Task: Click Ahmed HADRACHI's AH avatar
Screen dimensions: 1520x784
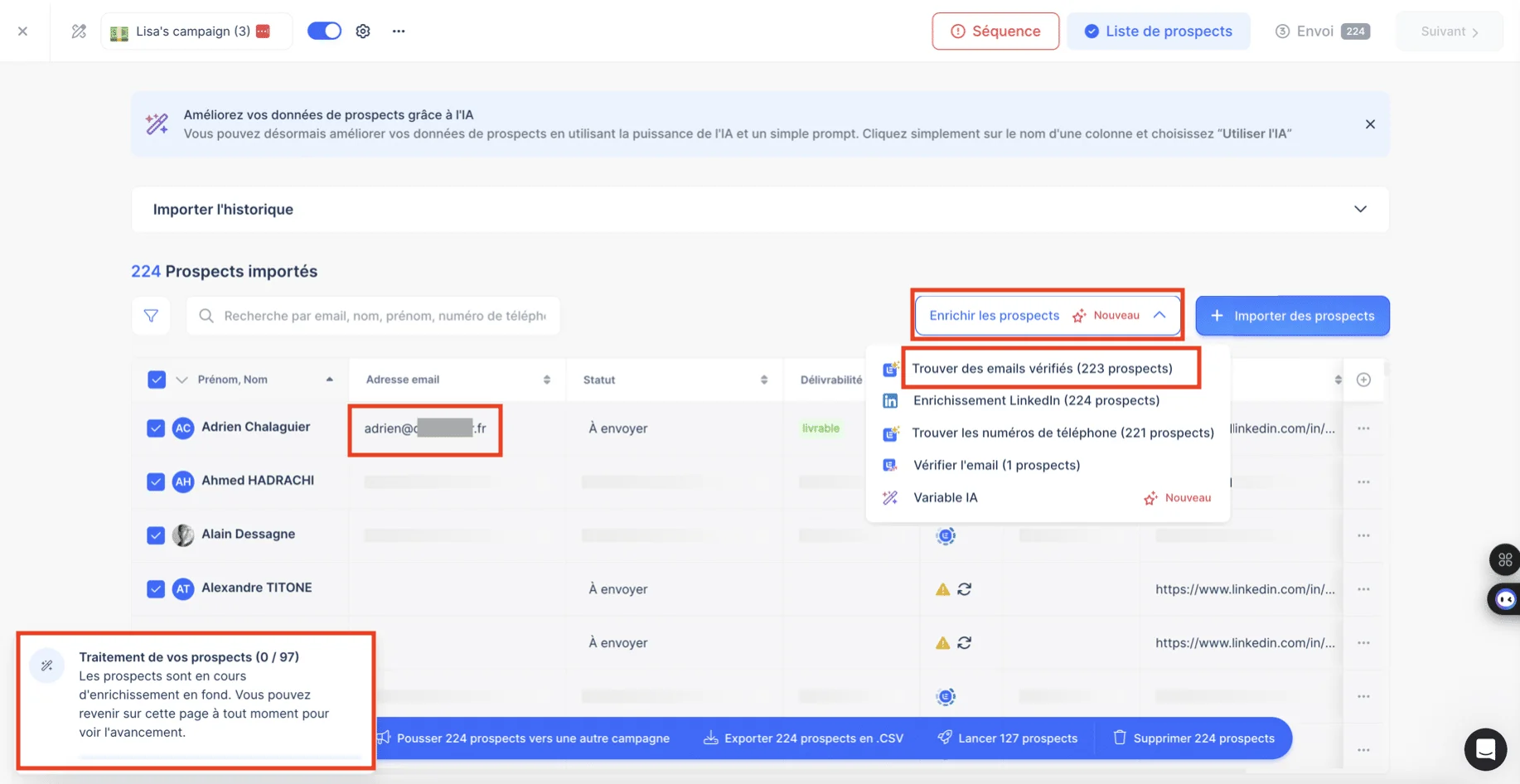Action: click(183, 482)
